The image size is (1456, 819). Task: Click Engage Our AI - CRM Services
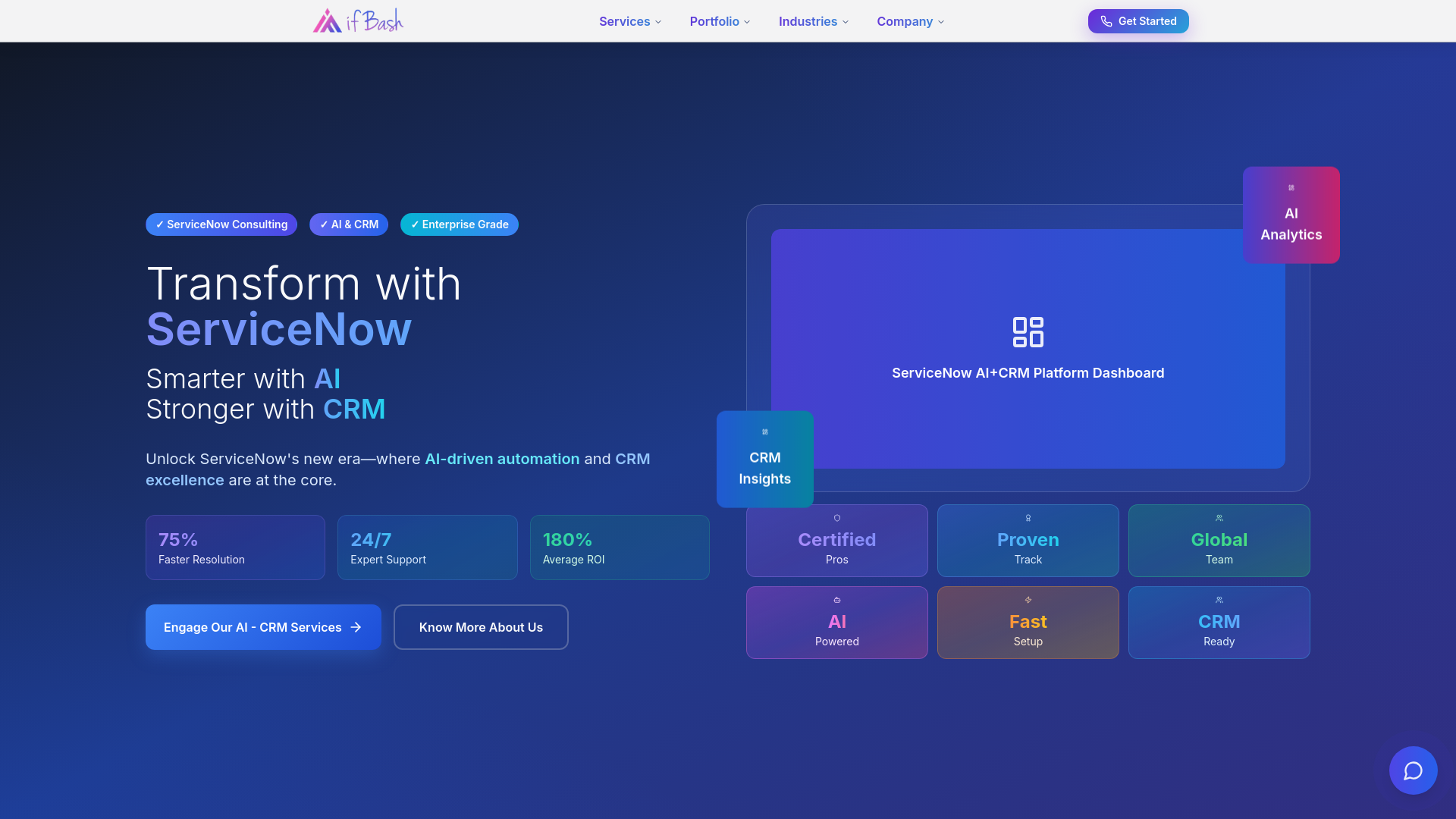[x=263, y=627]
